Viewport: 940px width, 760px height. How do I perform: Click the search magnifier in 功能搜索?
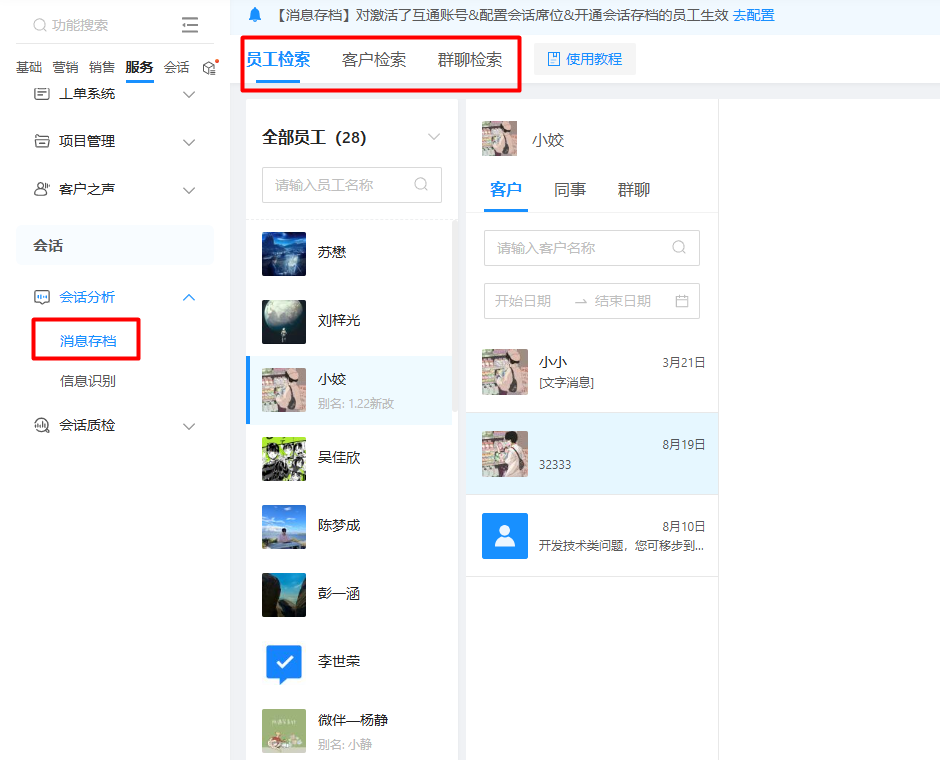(x=40, y=25)
